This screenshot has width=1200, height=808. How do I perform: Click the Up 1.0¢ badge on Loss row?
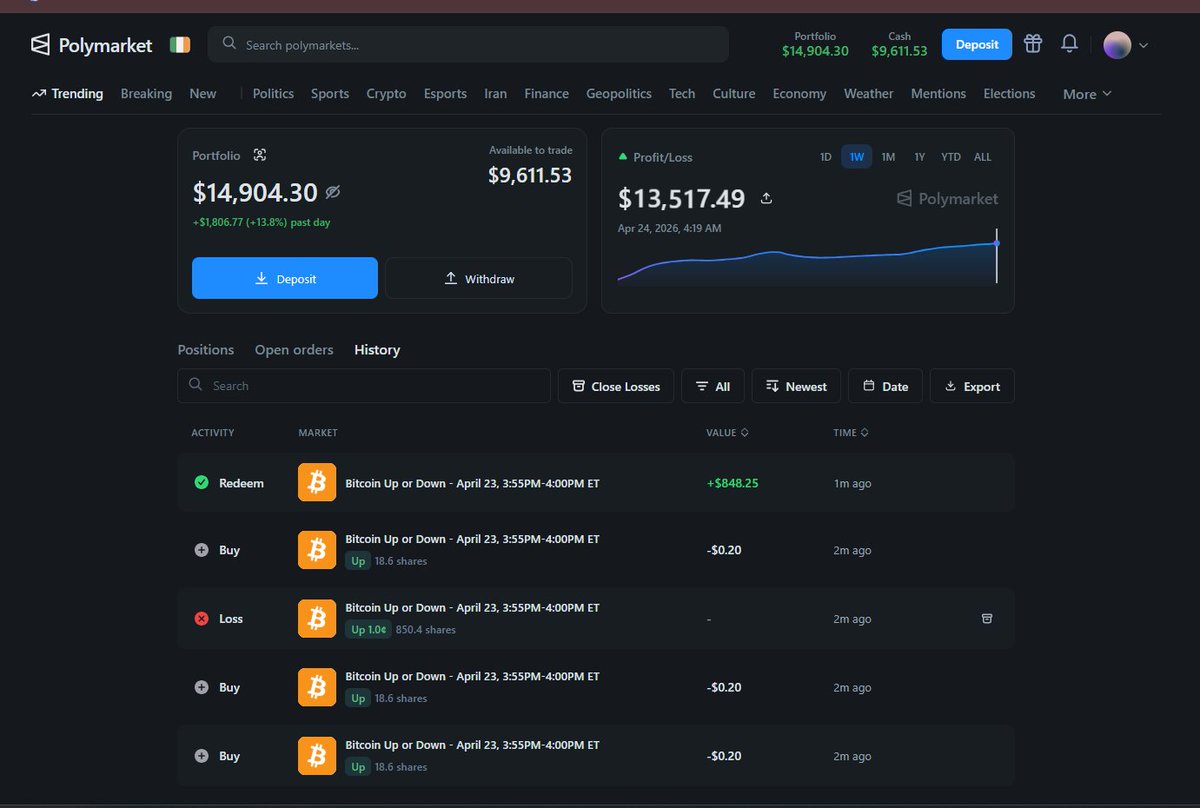tap(367, 630)
